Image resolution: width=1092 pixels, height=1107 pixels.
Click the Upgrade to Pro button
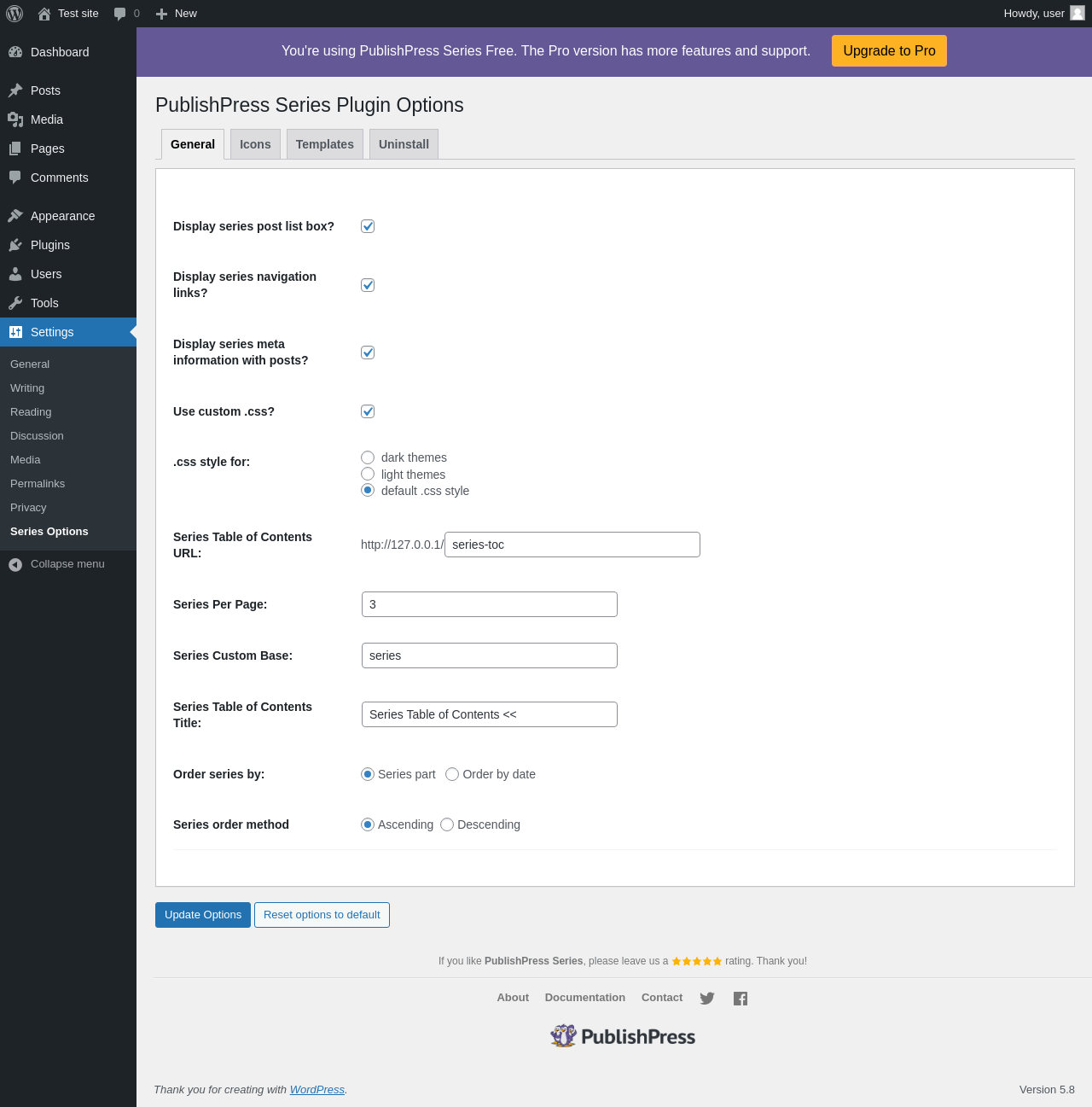tap(889, 51)
